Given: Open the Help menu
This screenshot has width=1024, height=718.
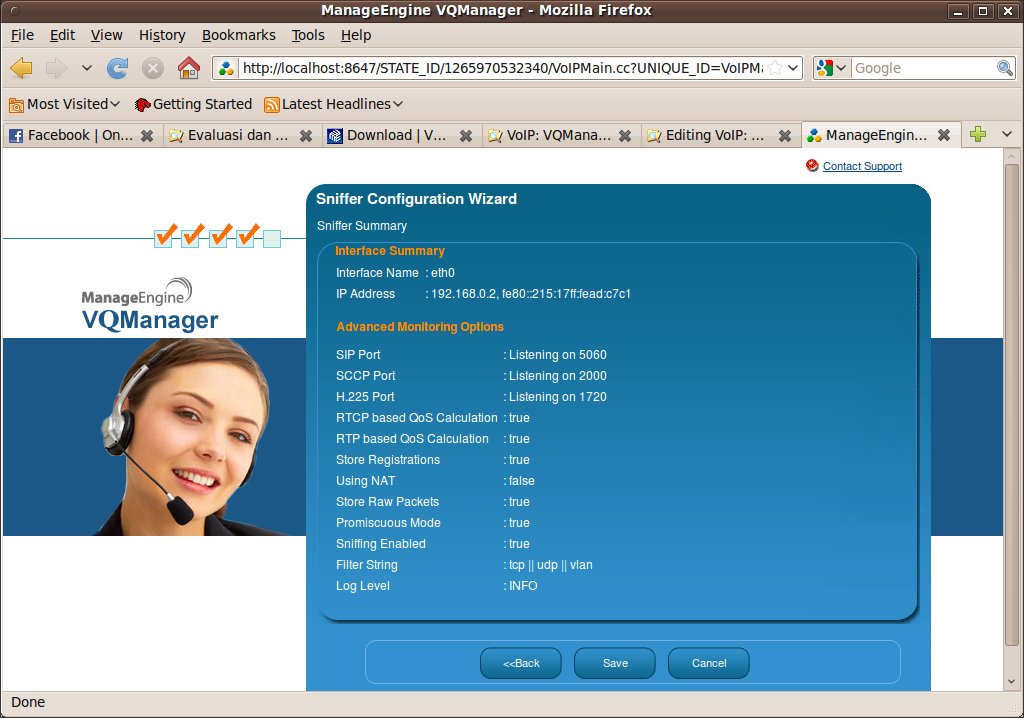Looking at the screenshot, I should 356,35.
